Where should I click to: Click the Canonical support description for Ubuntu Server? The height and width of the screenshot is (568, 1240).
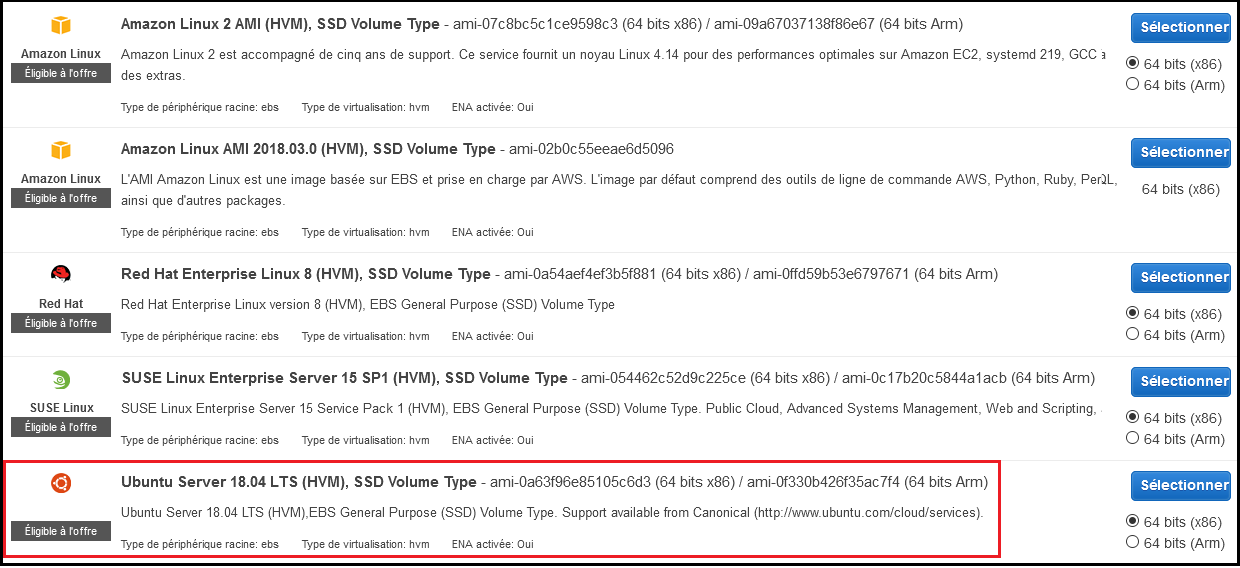553,513
